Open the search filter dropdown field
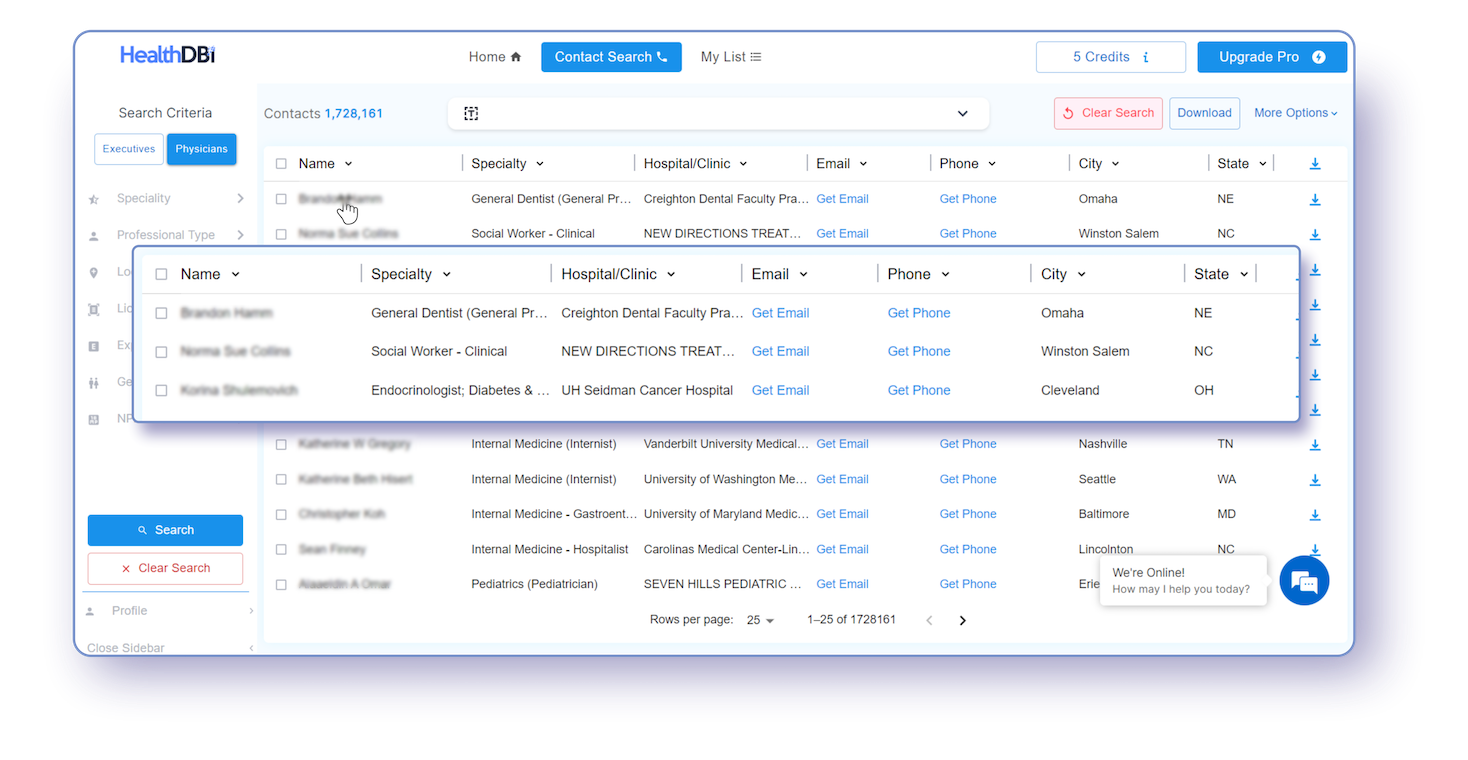The width and height of the screenshot is (1468, 760). coord(718,113)
